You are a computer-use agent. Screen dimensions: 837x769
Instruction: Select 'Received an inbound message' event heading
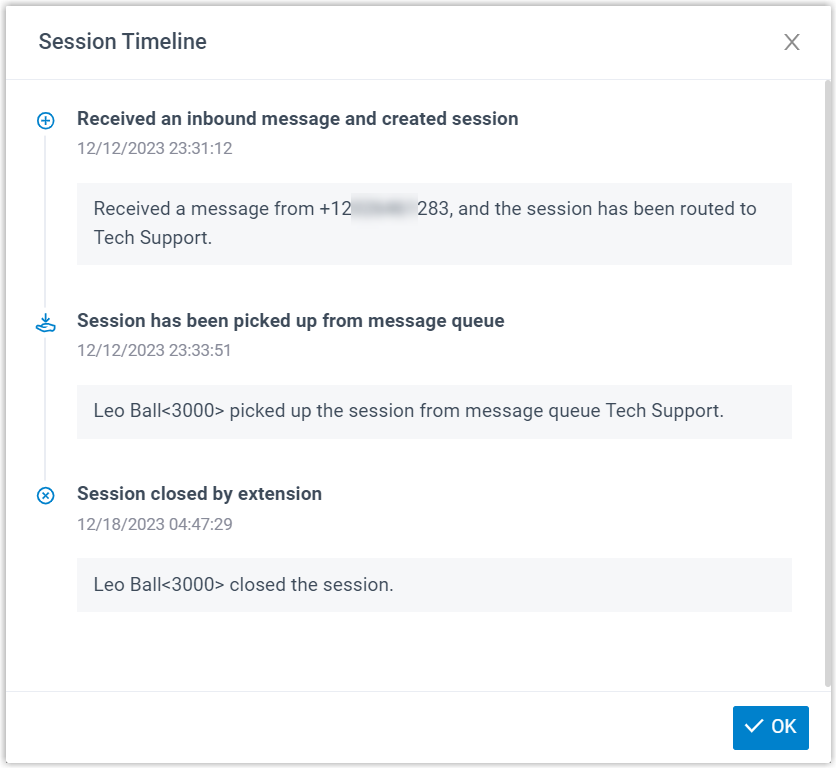click(x=297, y=119)
